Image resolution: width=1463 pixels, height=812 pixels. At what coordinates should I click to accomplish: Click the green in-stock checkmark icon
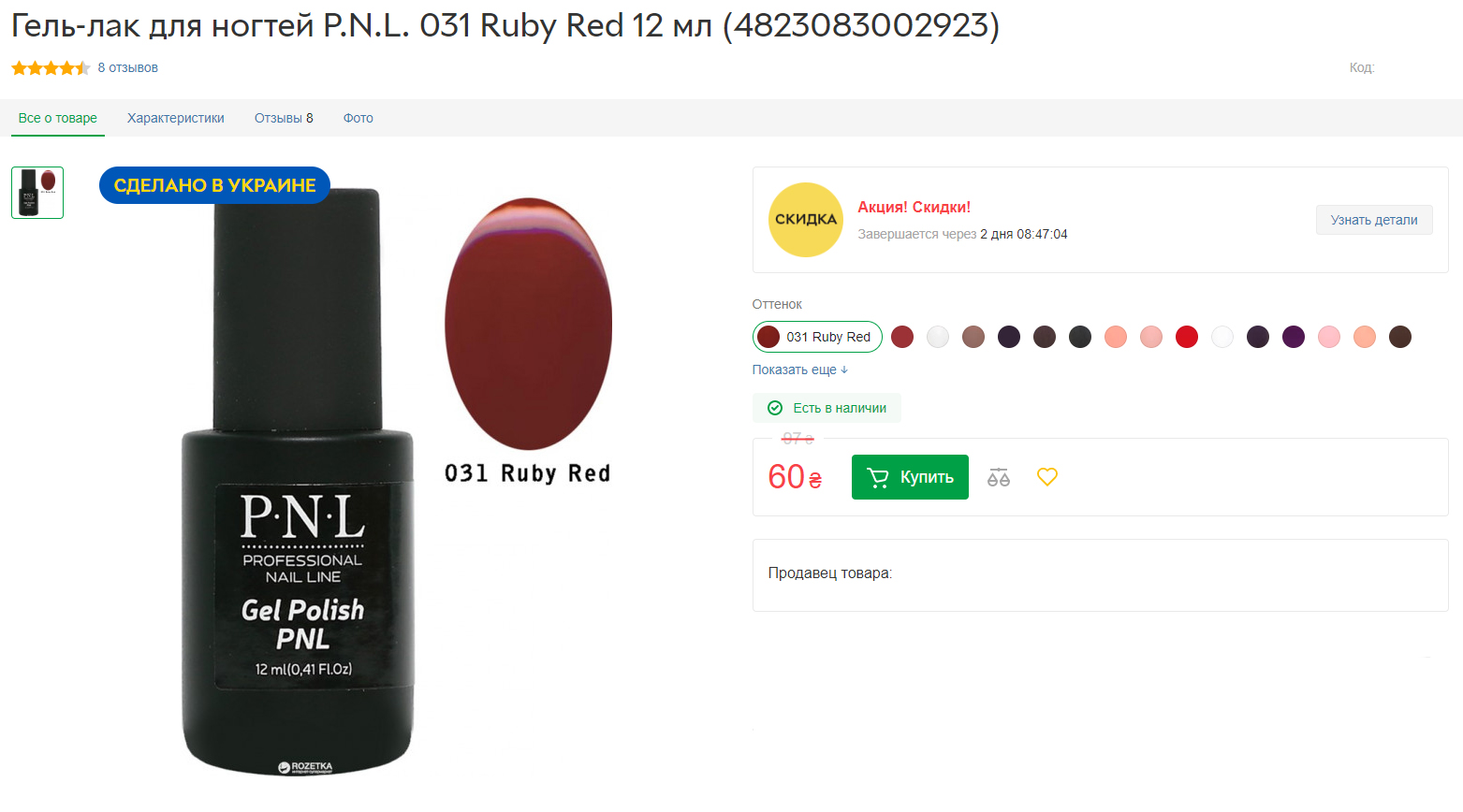[x=775, y=408]
